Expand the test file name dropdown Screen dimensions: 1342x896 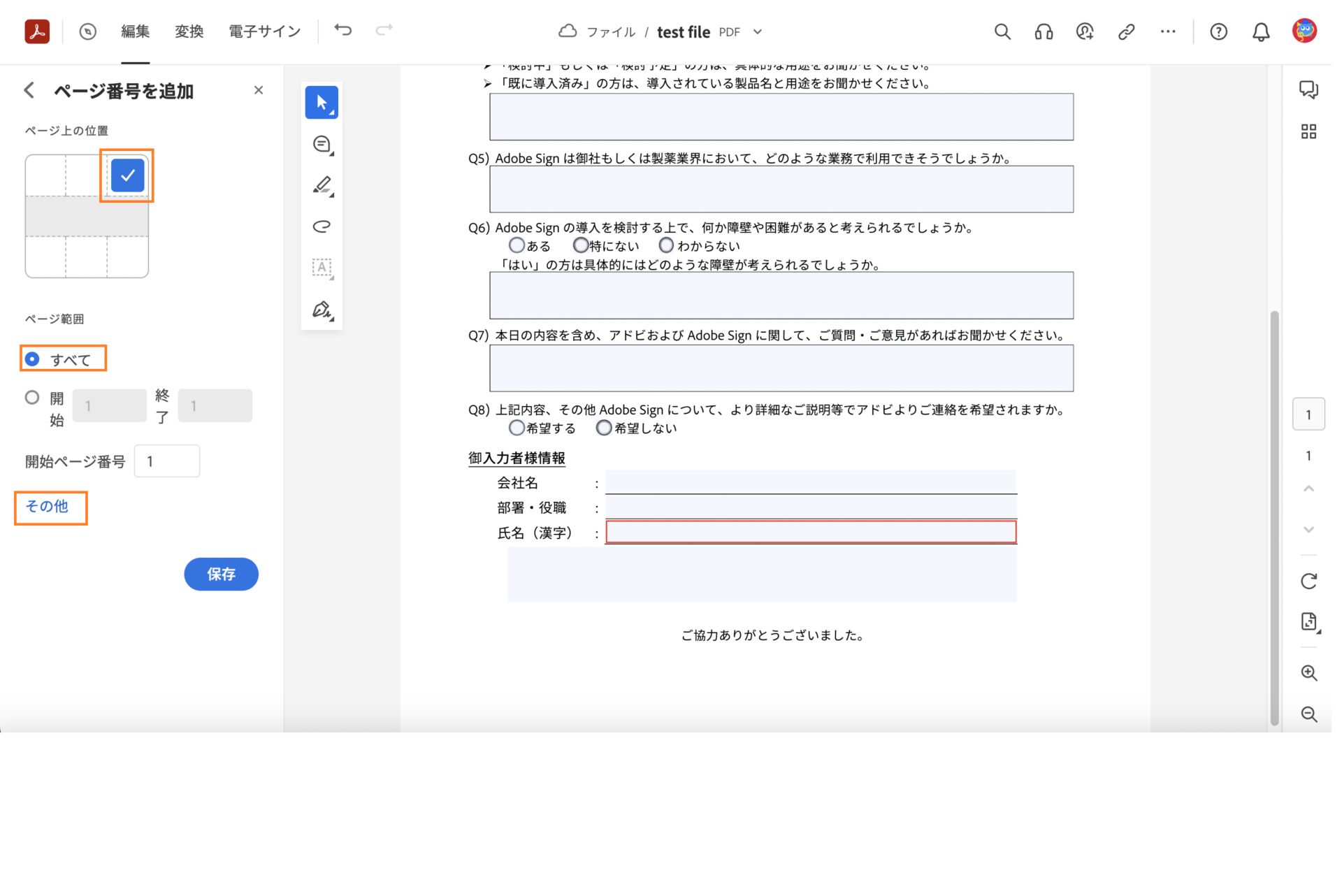point(758,31)
